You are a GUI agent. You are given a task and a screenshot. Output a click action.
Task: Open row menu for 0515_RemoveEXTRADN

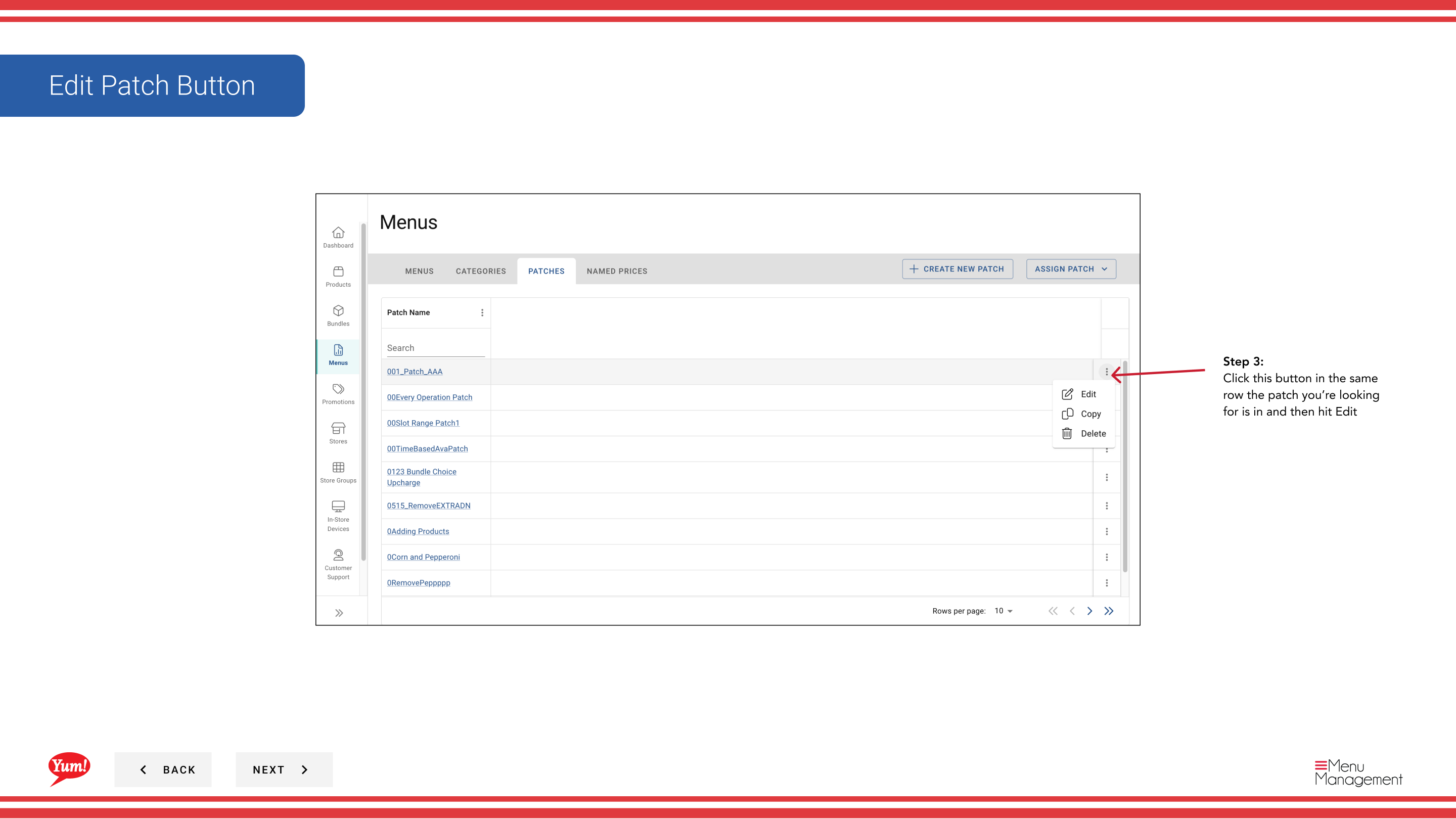1106,506
